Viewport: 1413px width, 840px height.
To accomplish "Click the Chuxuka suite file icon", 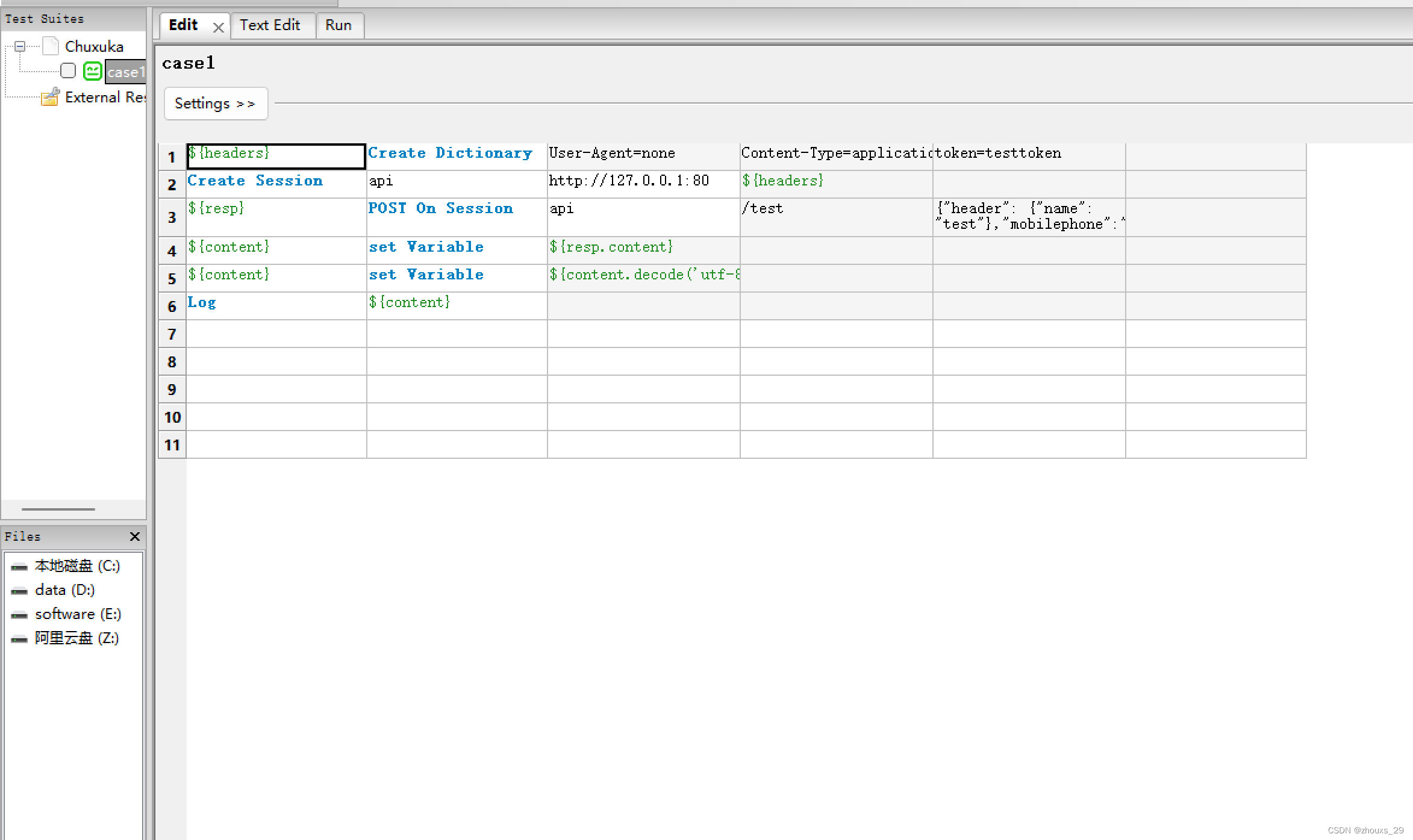I will [51, 46].
